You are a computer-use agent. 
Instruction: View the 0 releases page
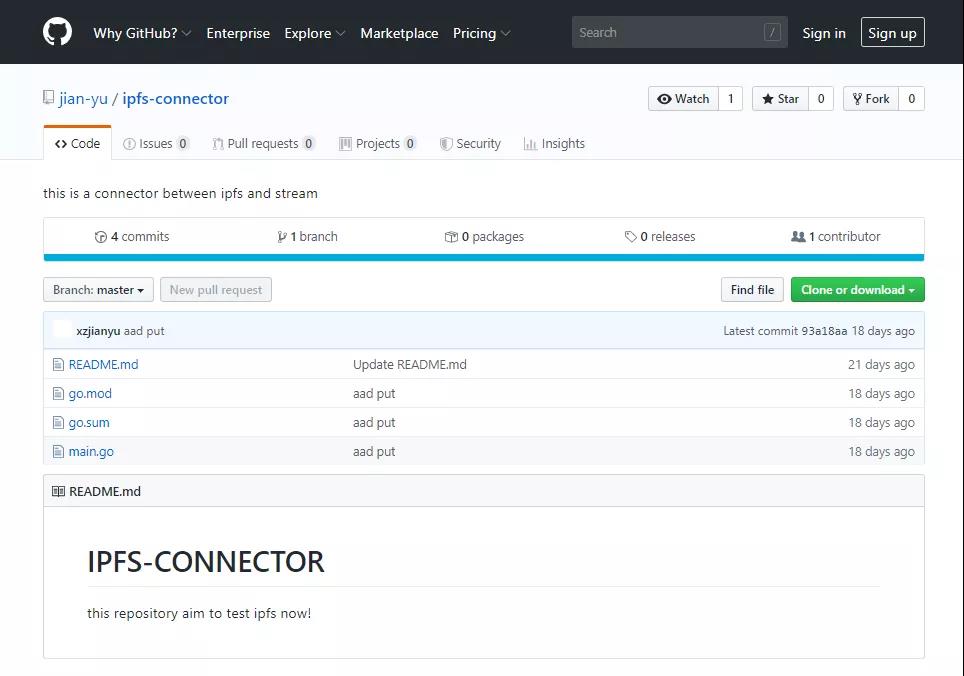660,237
